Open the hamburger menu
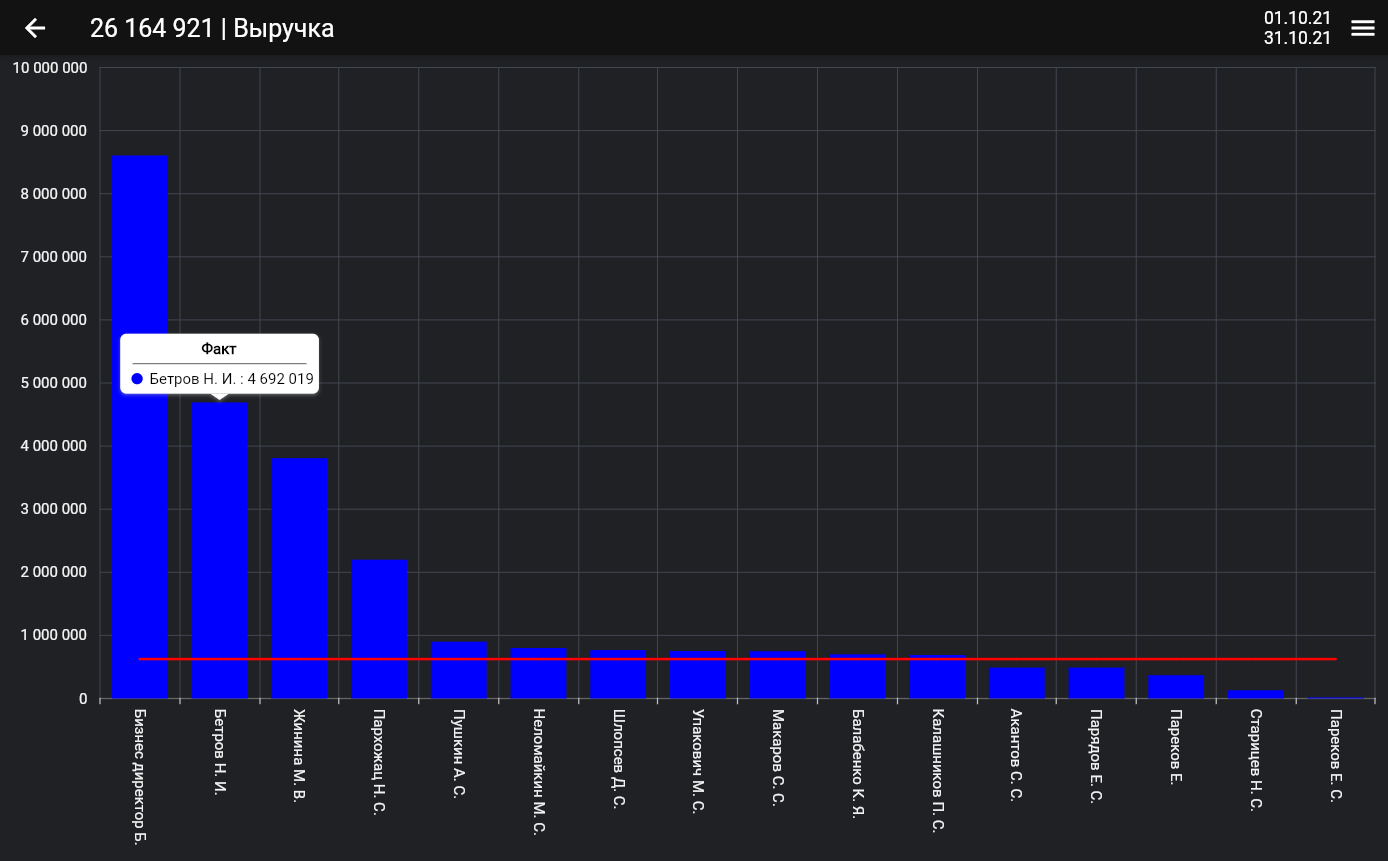The height and width of the screenshot is (861, 1388). tap(1363, 28)
